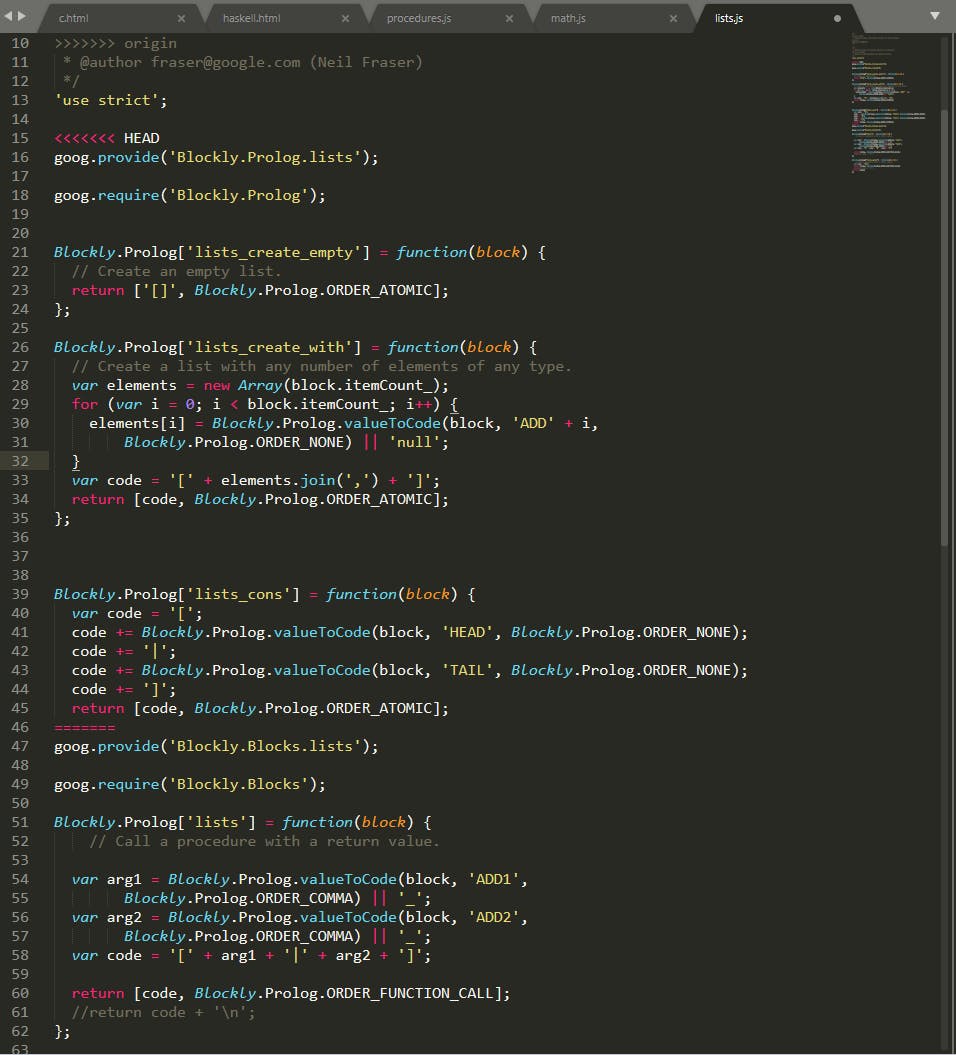This screenshot has height=1055, width=956.
Task: Close the c.html tab
Action: click(181, 19)
